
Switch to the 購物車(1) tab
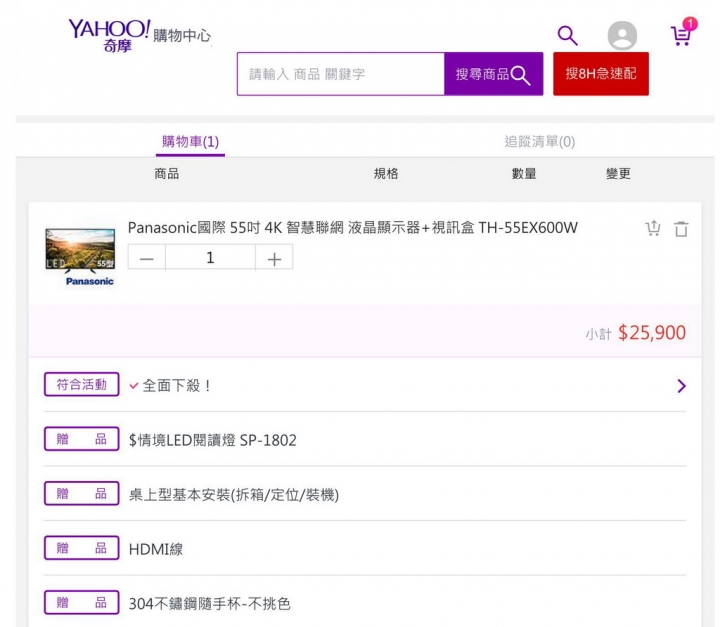(190, 142)
